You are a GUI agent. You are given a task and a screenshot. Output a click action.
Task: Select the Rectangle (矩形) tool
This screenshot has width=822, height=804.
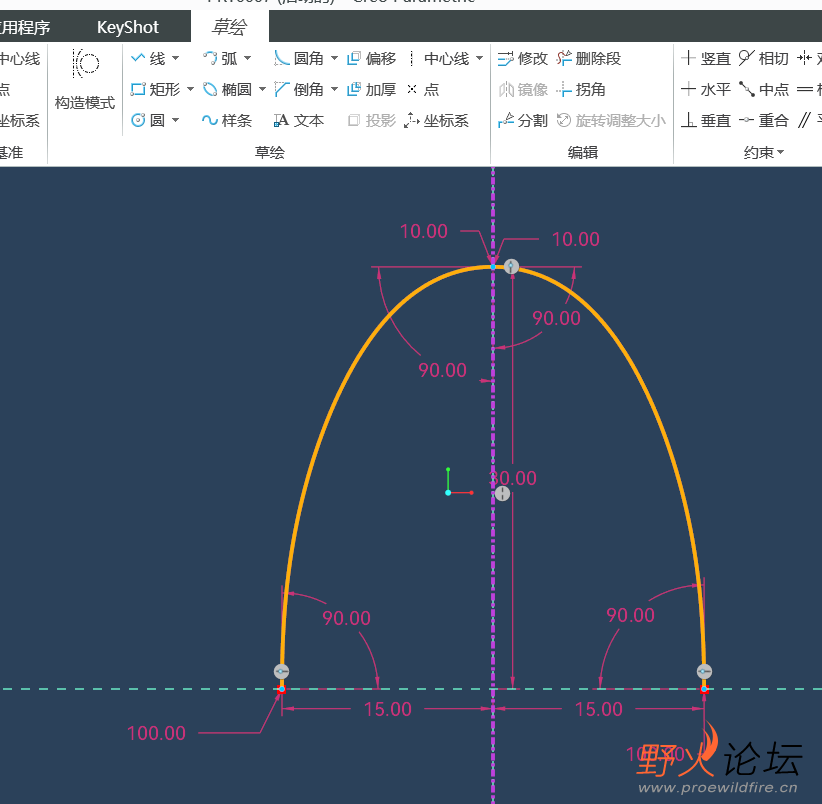pyautogui.click(x=156, y=90)
